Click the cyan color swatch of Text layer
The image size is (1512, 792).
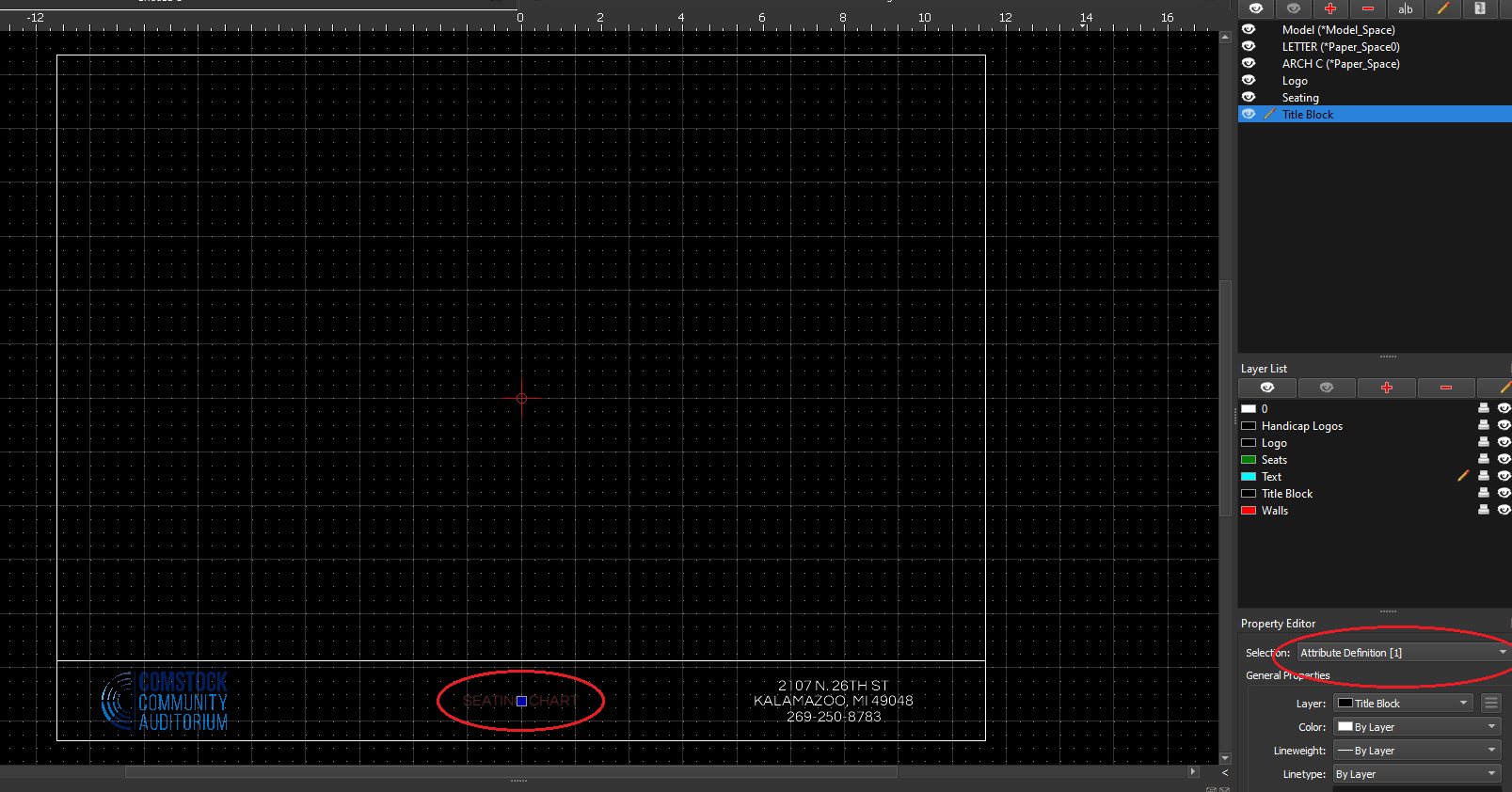[x=1249, y=477]
